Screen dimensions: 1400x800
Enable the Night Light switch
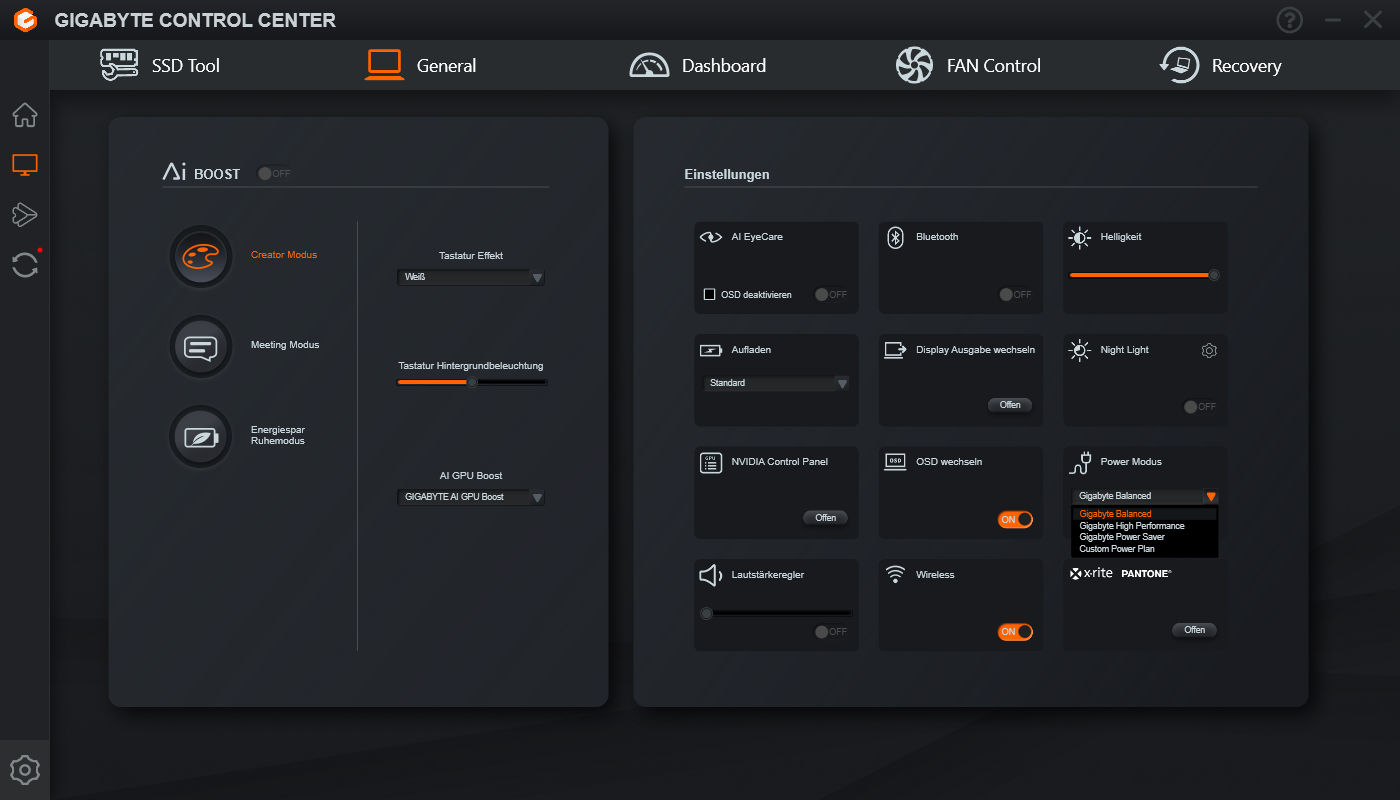coord(1200,407)
